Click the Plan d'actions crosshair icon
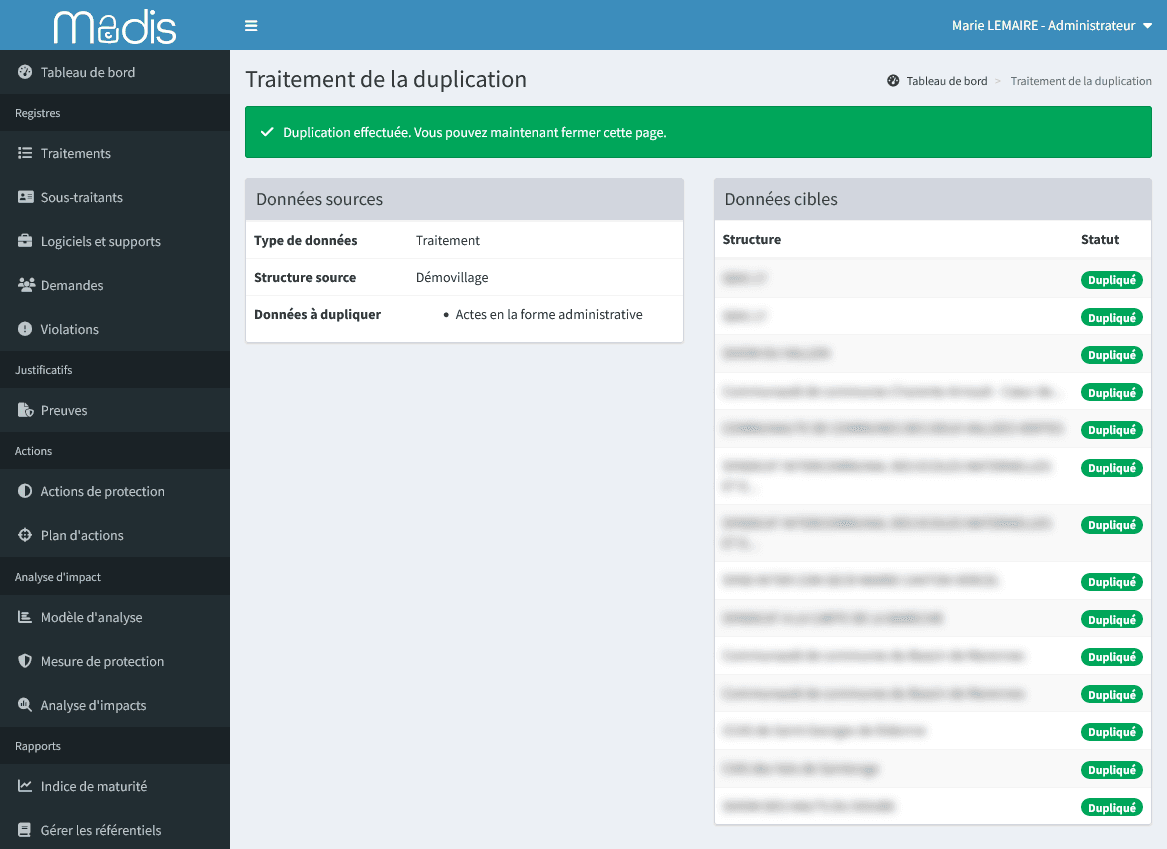 coord(25,535)
